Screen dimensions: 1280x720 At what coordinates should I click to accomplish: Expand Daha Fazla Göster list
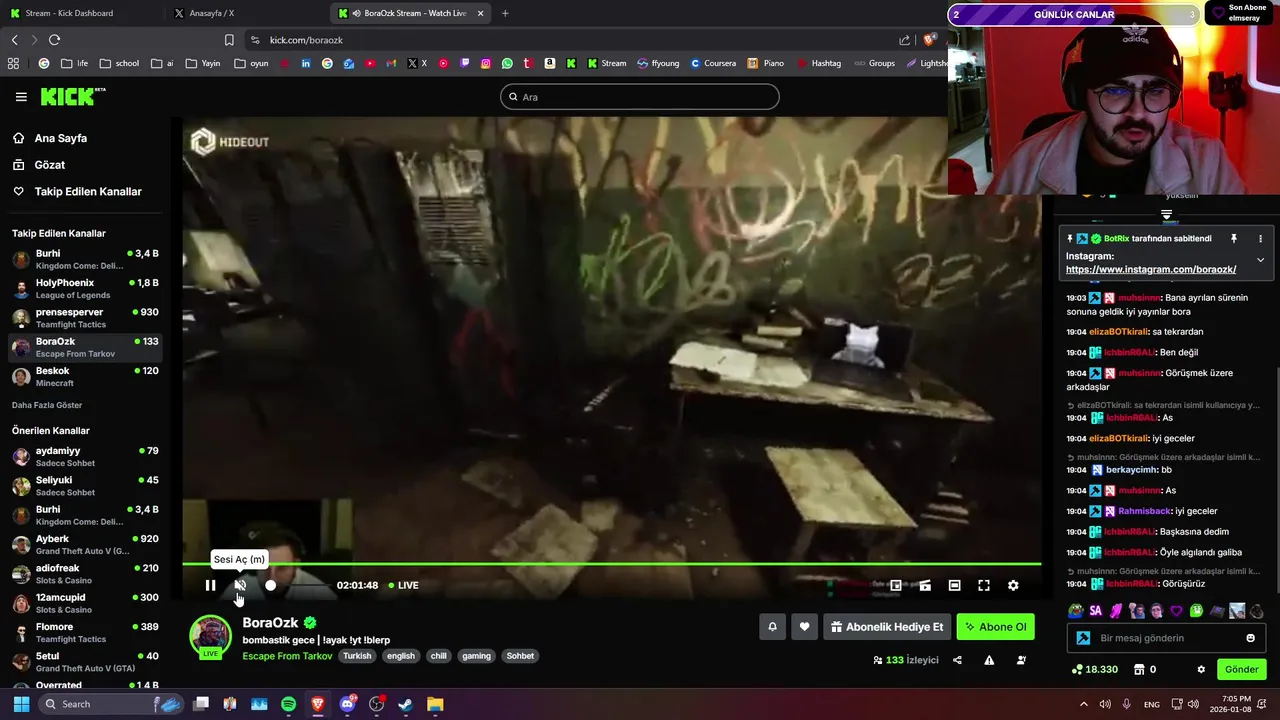tap(47, 405)
